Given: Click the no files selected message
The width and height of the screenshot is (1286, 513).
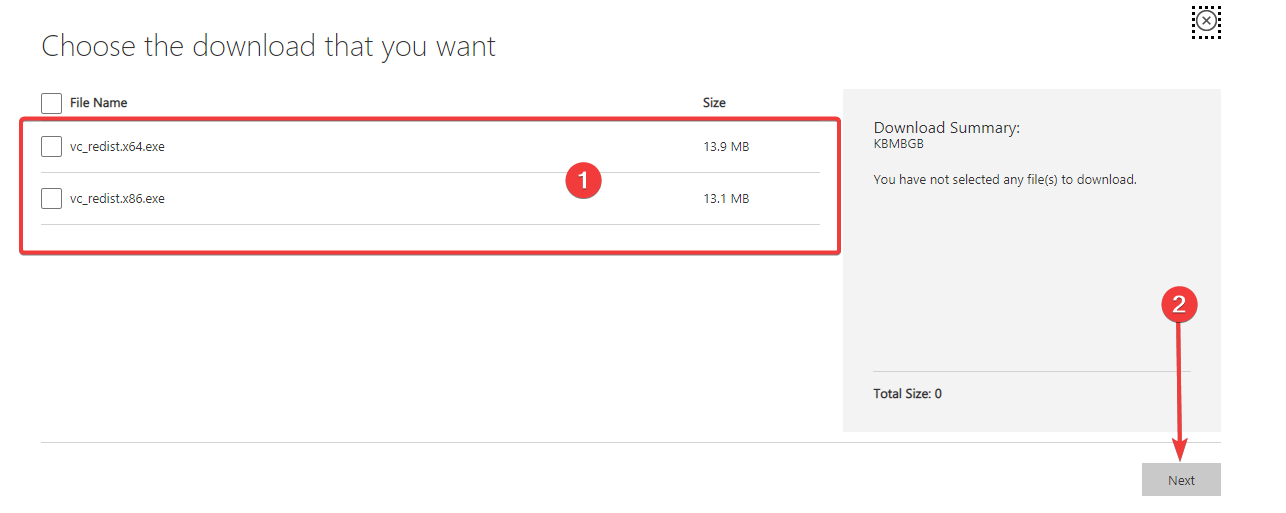Looking at the screenshot, I should pyautogui.click(x=1005, y=180).
